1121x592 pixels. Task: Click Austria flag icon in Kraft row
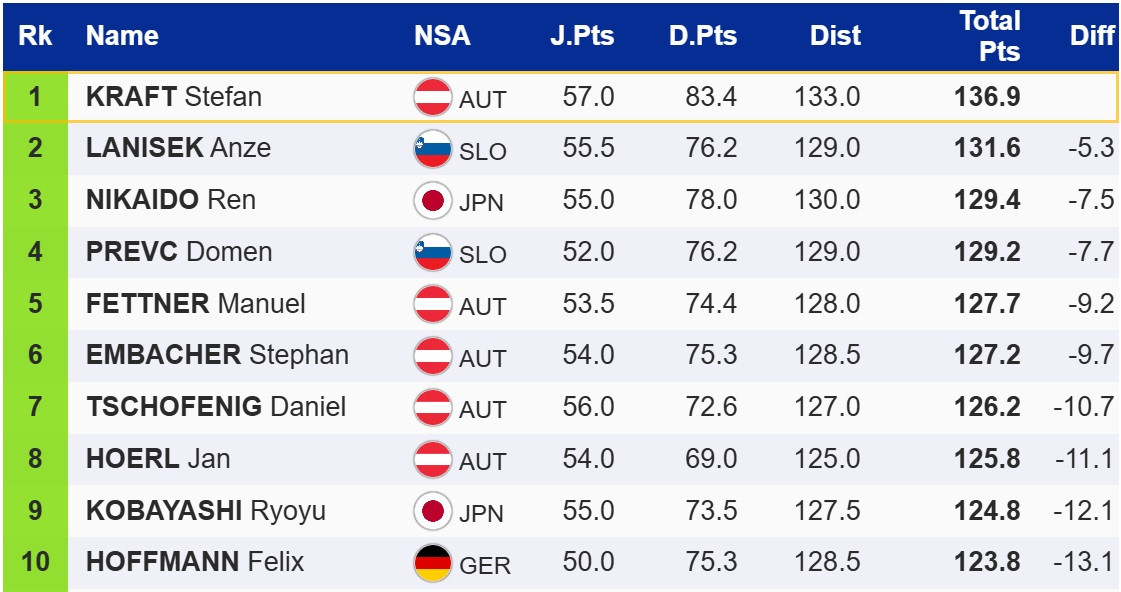(432, 97)
